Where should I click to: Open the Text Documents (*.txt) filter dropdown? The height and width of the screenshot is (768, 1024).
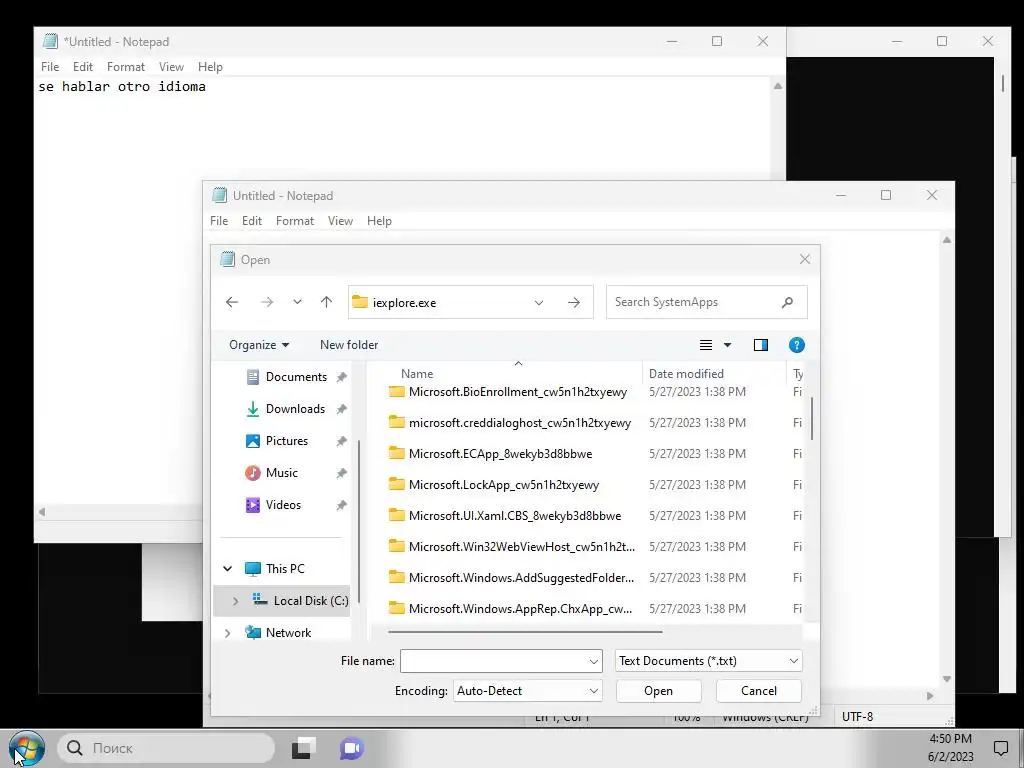click(709, 661)
